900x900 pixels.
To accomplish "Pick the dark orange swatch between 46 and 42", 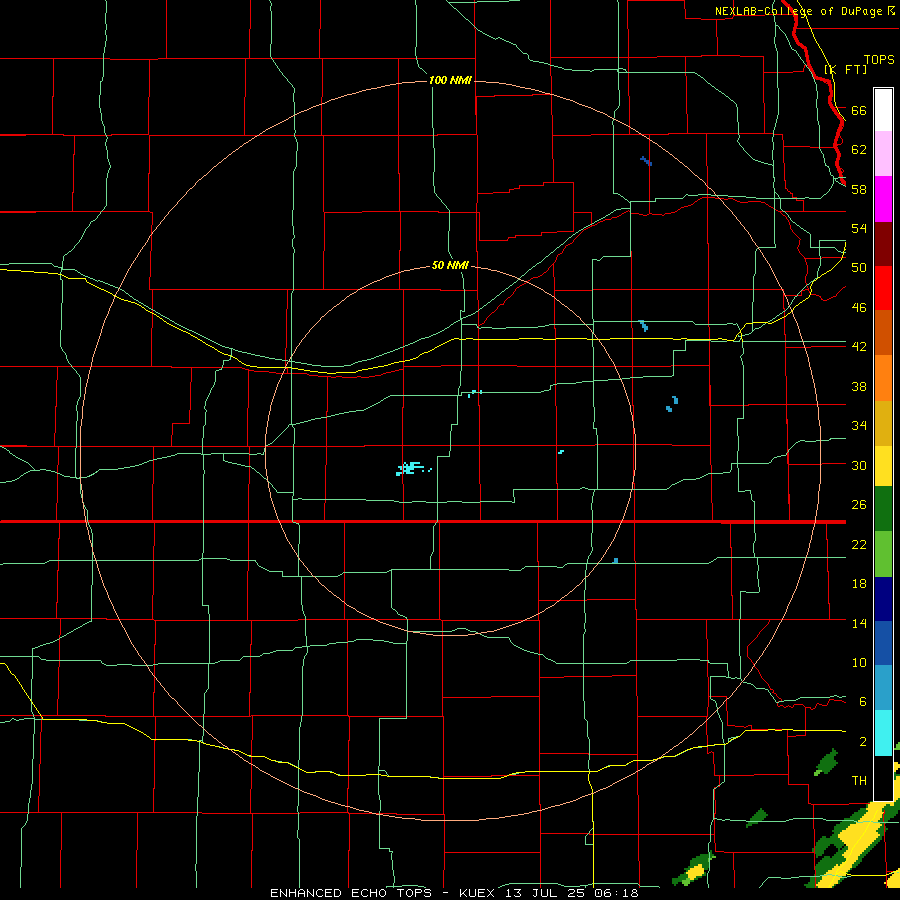I will pyautogui.click(x=883, y=333).
